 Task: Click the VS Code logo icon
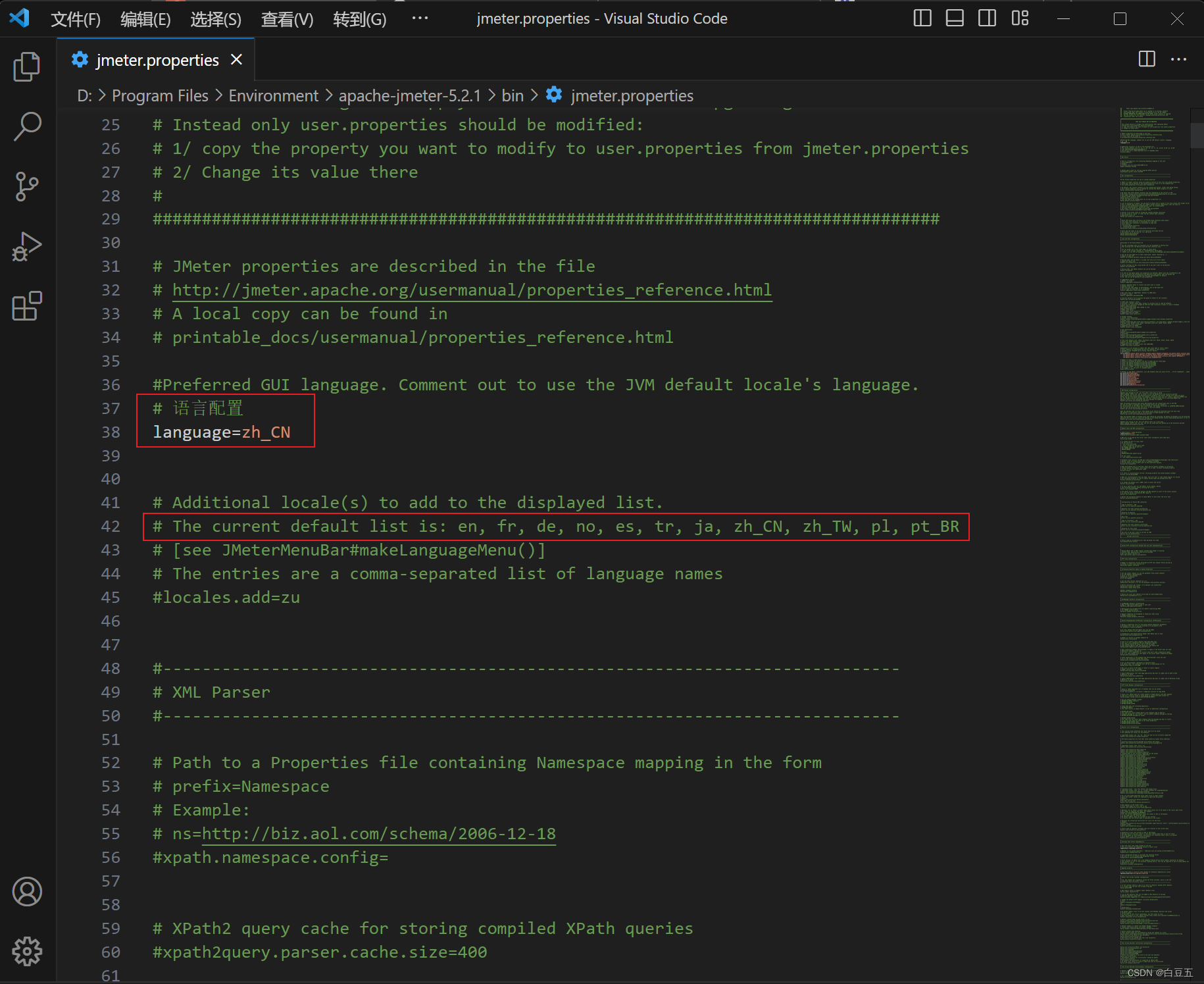tap(20, 18)
